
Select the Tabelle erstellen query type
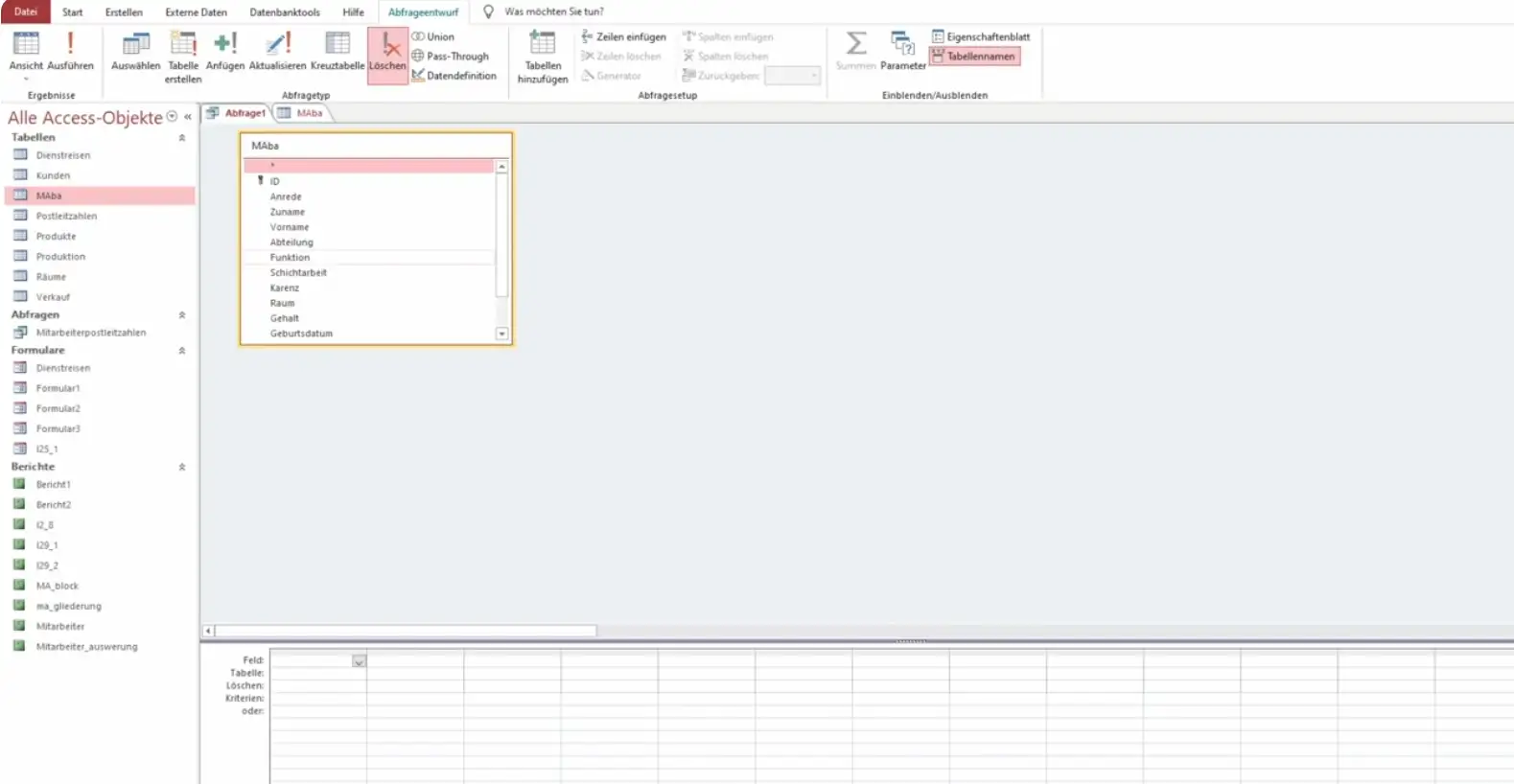pos(183,58)
